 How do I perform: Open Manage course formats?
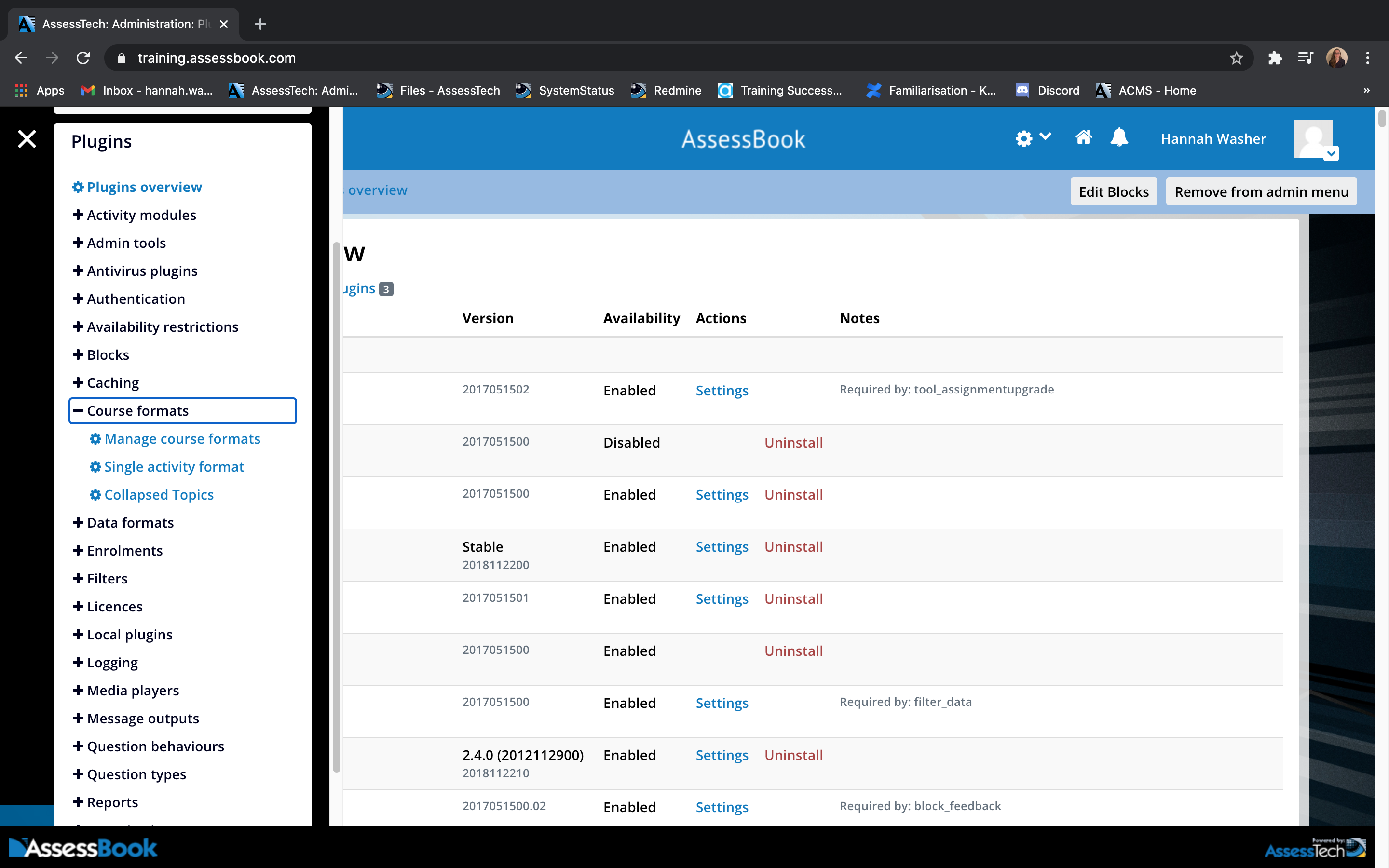175,439
